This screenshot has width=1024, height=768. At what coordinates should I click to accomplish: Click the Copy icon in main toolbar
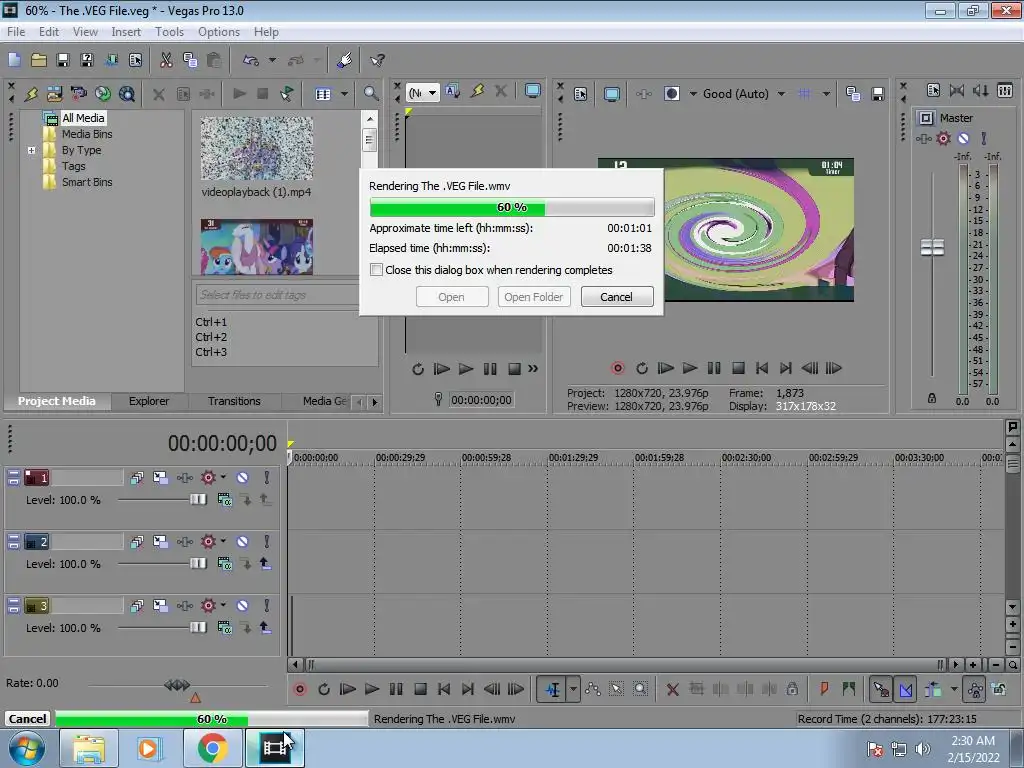point(190,60)
